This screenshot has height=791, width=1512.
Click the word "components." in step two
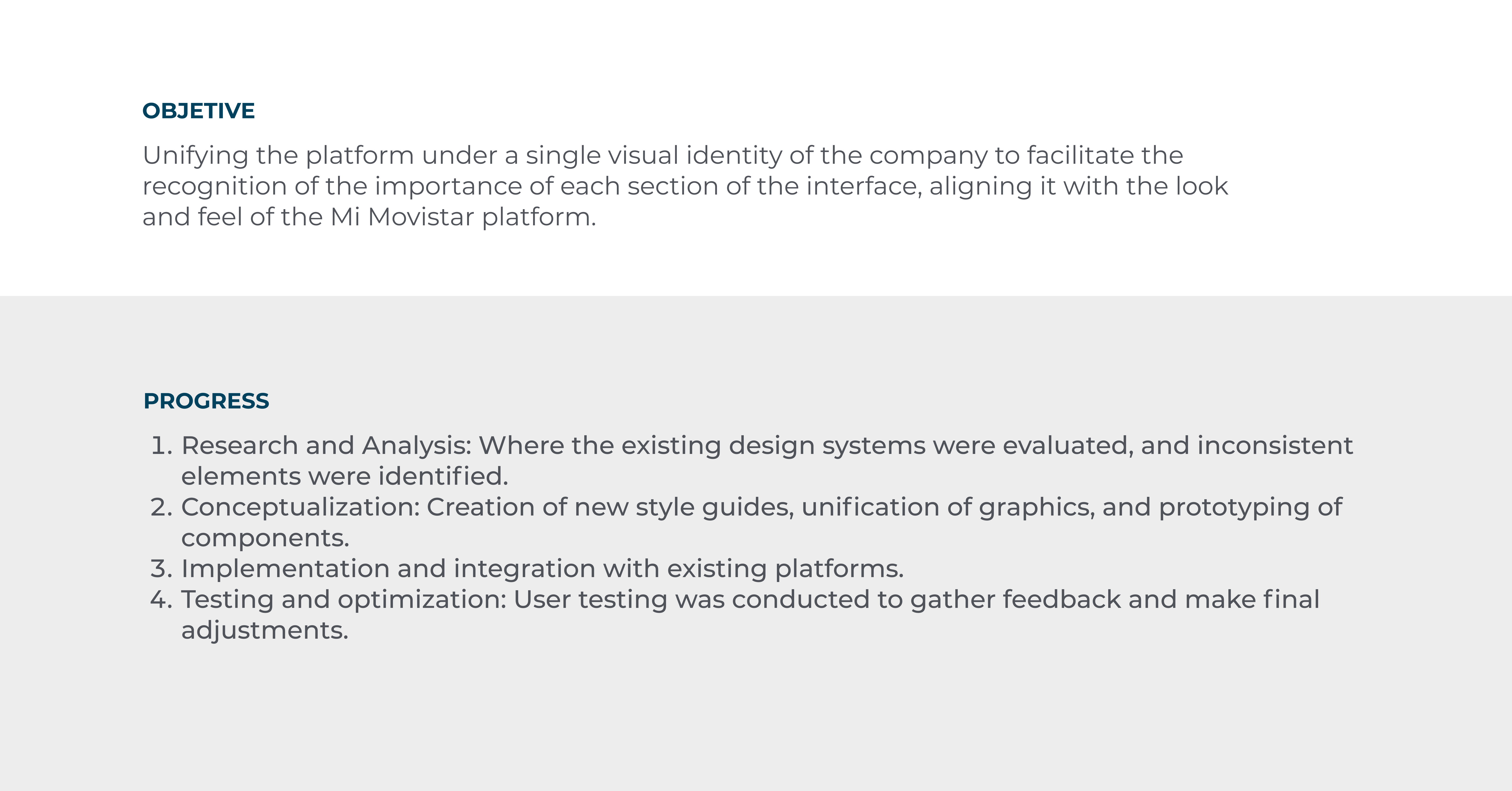(265, 538)
